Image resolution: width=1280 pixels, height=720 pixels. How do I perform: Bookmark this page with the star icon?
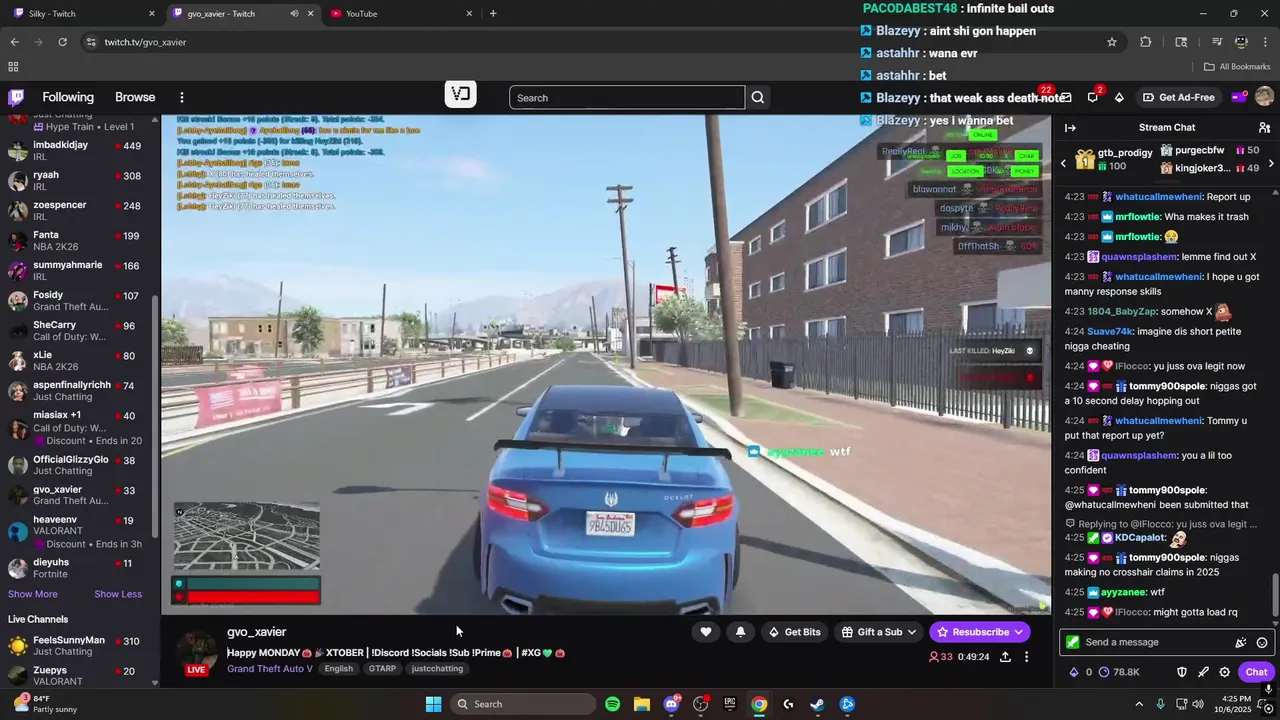point(1111,42)
